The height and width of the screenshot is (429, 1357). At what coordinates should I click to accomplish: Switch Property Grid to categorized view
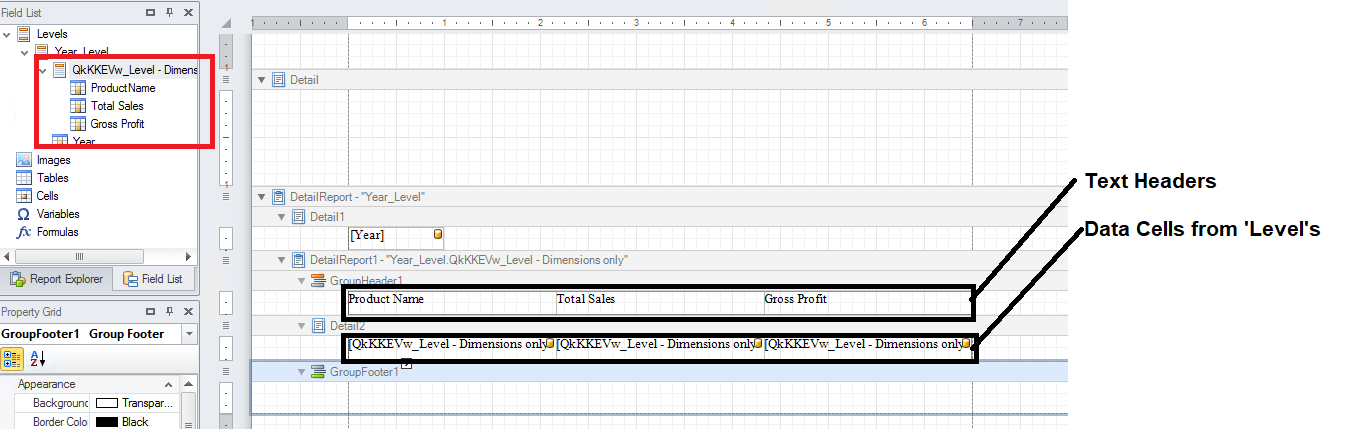click(x=13, y=359)
